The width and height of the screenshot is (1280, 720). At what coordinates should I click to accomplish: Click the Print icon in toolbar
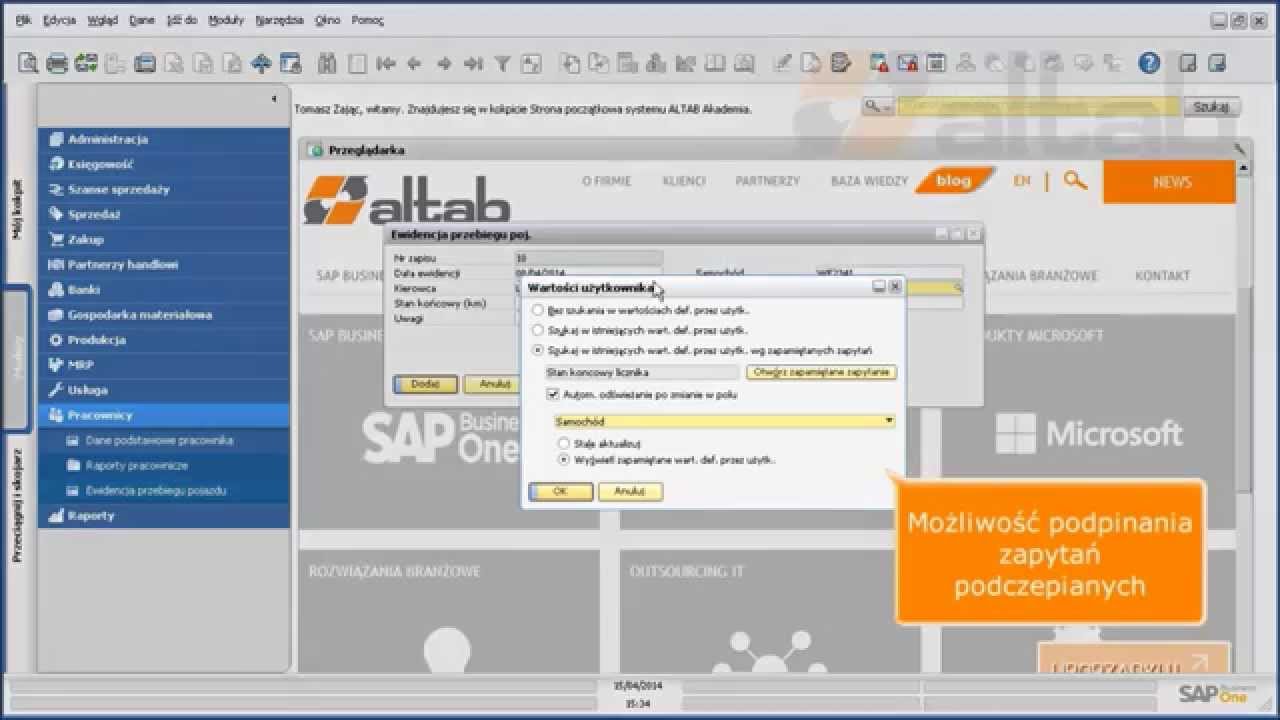pos(57,64)
